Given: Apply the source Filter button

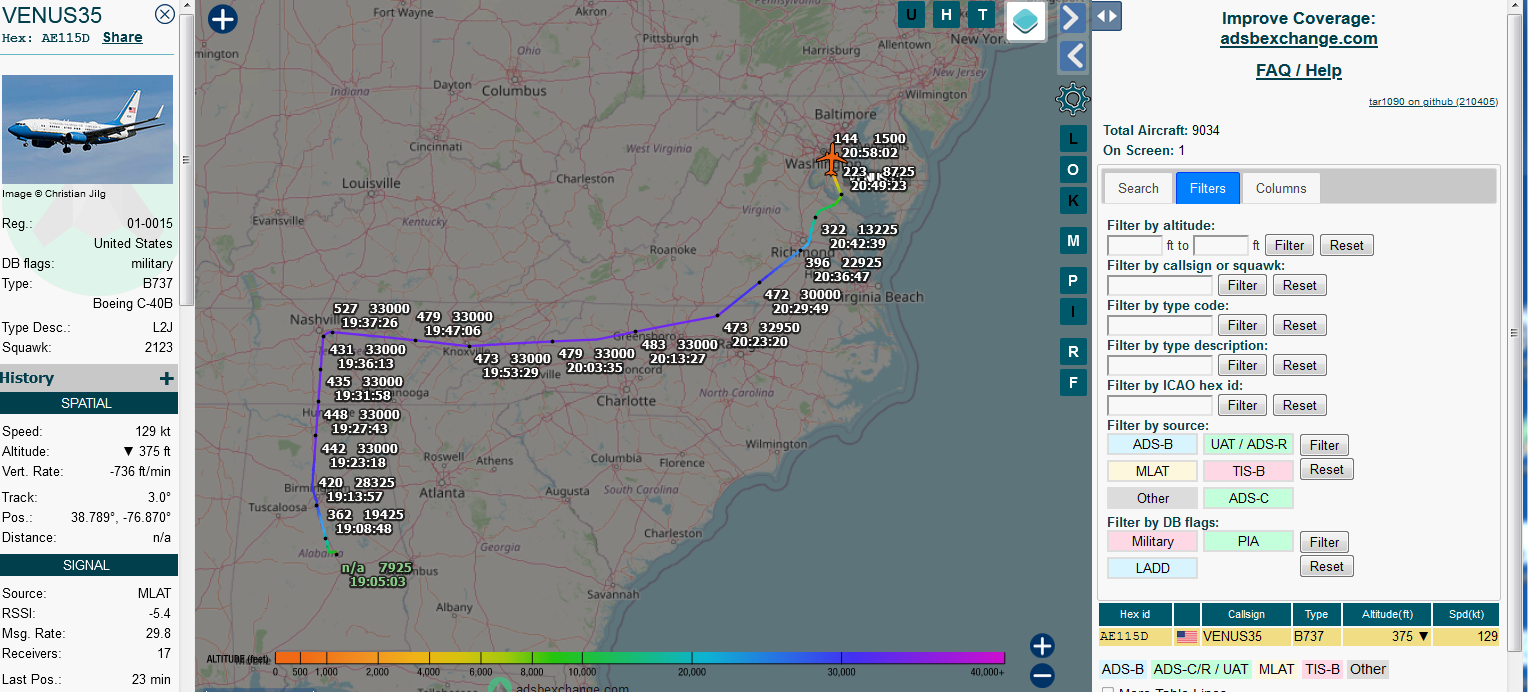Looking at the screenshot, I should (1324, 445).
